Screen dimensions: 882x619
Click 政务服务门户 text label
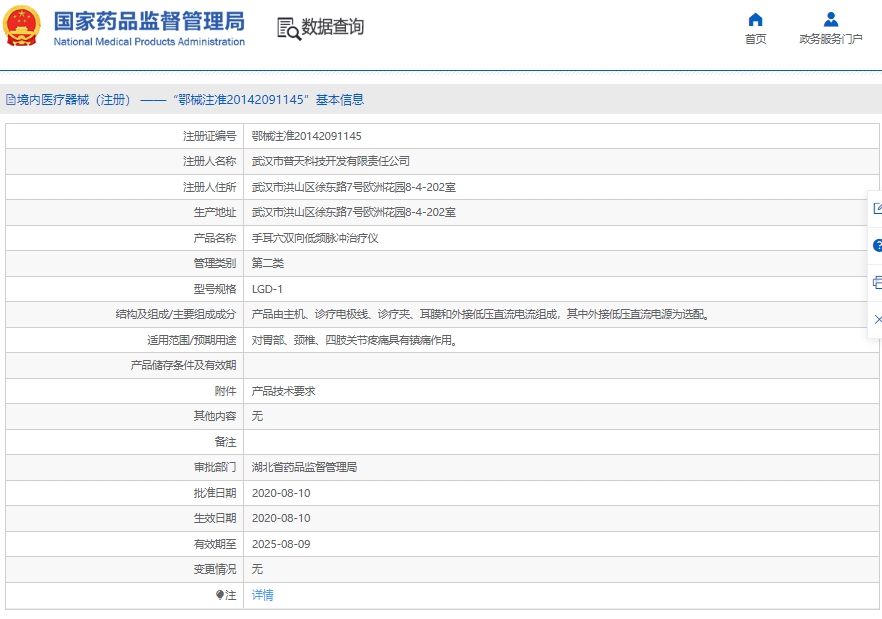[x=831, y=39]
